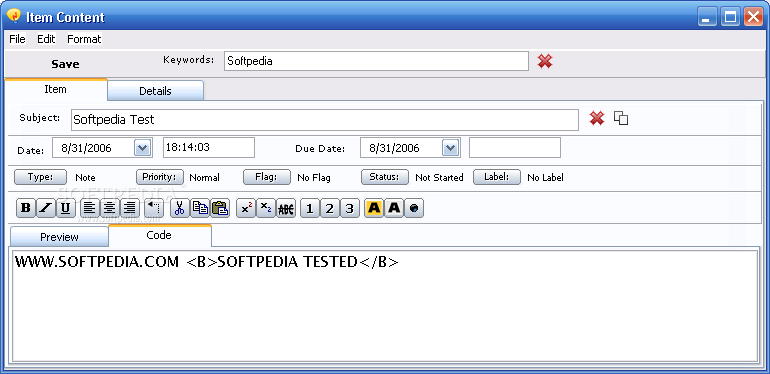The height and width of the screenshot is (374, 770).
Task: Toggle italic formatting button
Action: click(46, 208)
